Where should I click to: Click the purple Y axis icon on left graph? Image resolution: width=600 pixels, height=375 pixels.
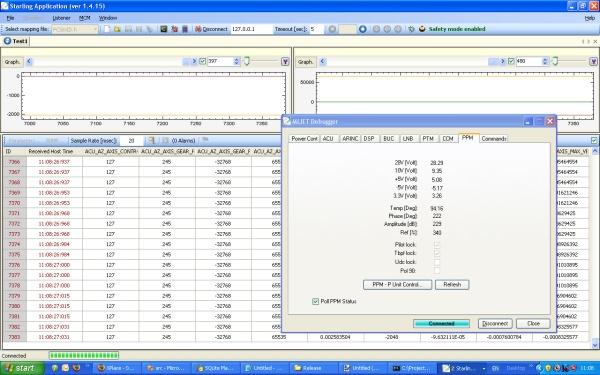(x=285, y=62)
